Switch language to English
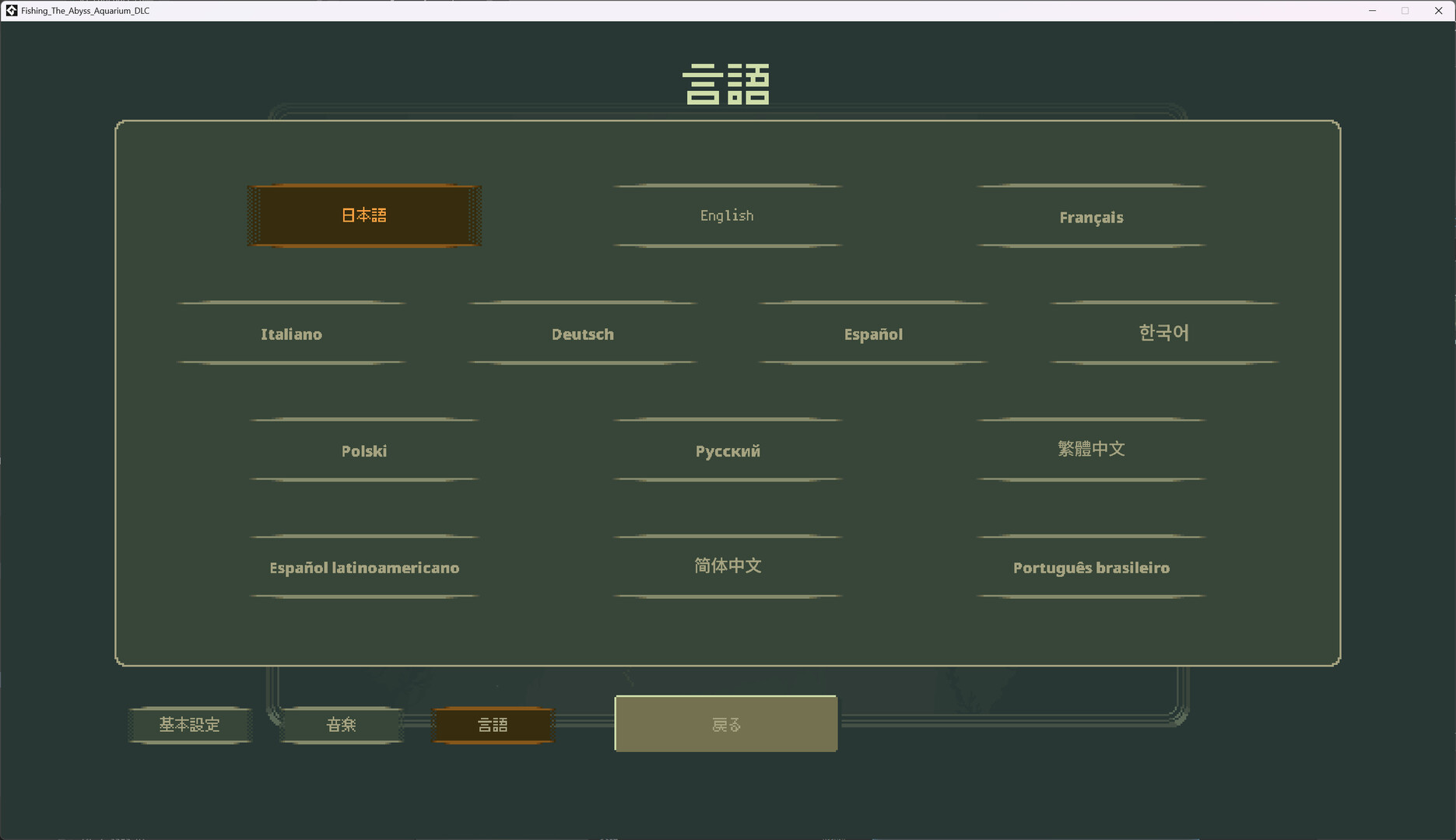Viewport: 1456px width, 840px height. (x=727, y=215)
